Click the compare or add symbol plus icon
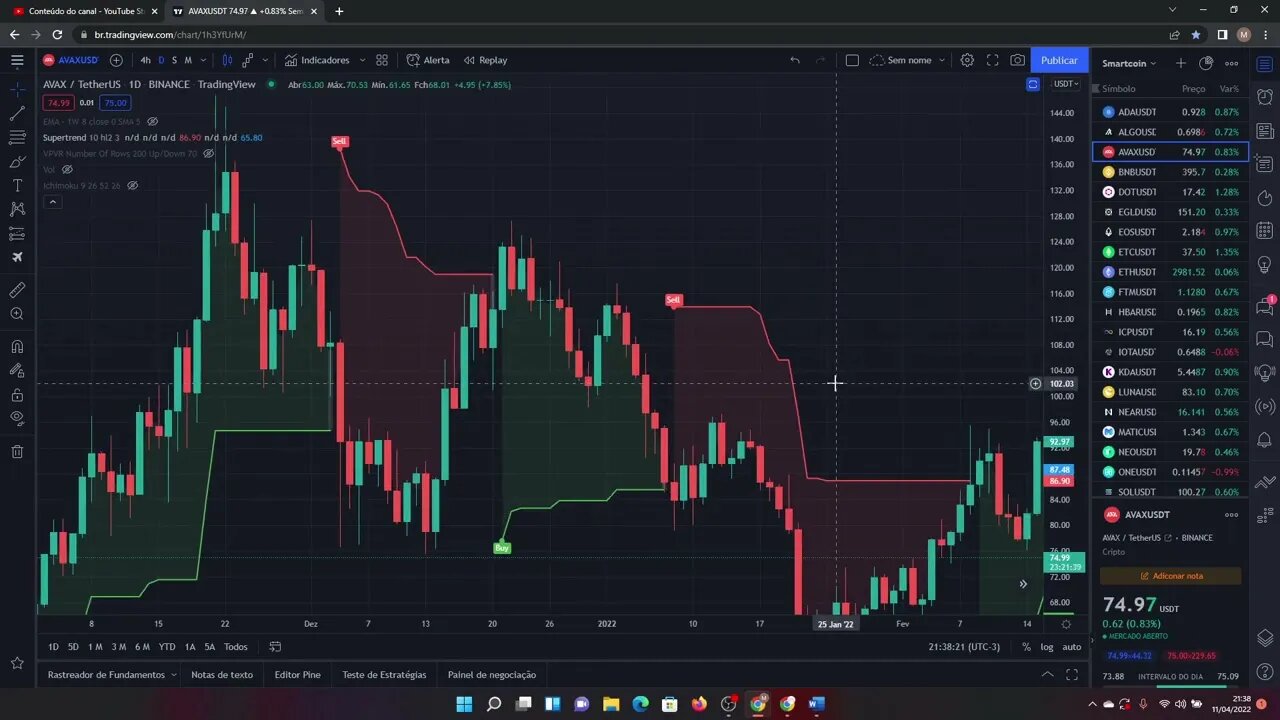1280x720 pixels. 116,60
